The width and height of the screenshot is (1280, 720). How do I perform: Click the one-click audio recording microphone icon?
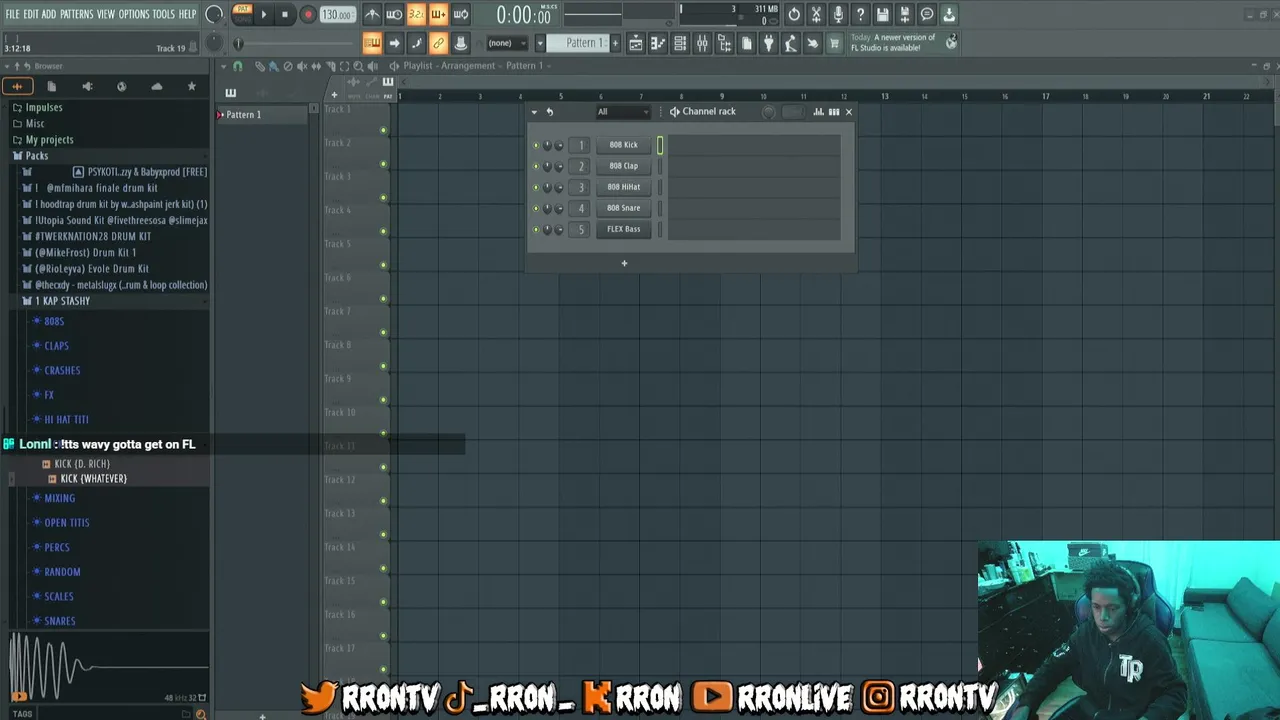(838, 15)
